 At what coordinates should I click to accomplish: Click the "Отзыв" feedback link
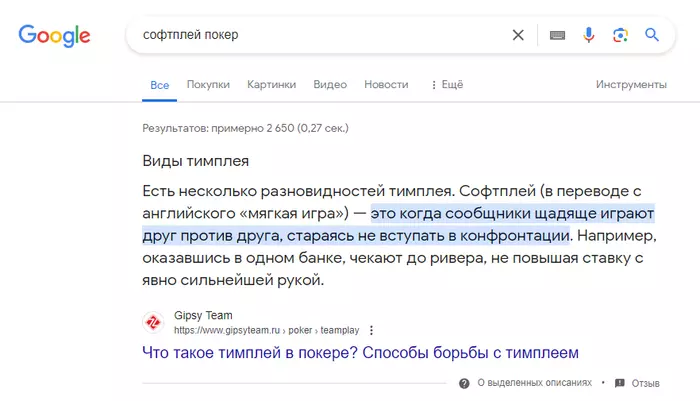pos(645,383)
